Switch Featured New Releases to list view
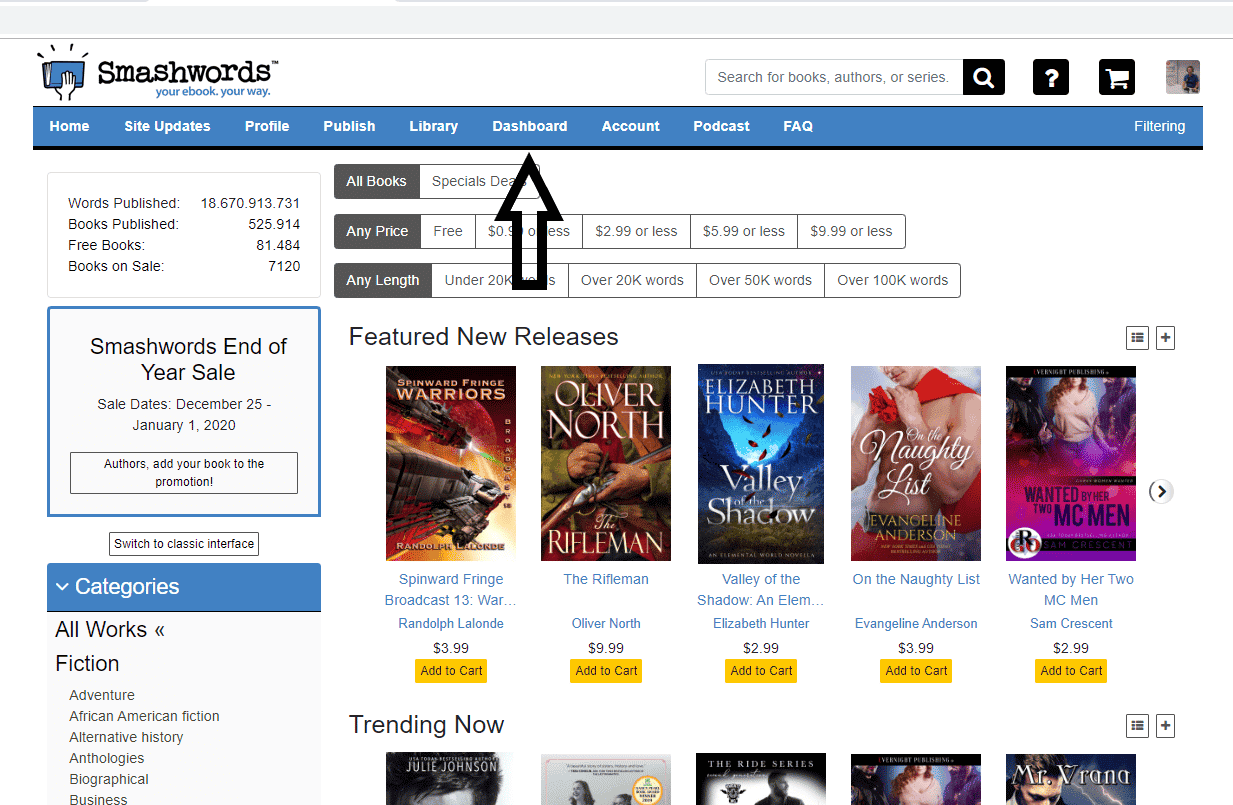Image resolution: width=1233 pixels, height=805 pixels. 1137,338
